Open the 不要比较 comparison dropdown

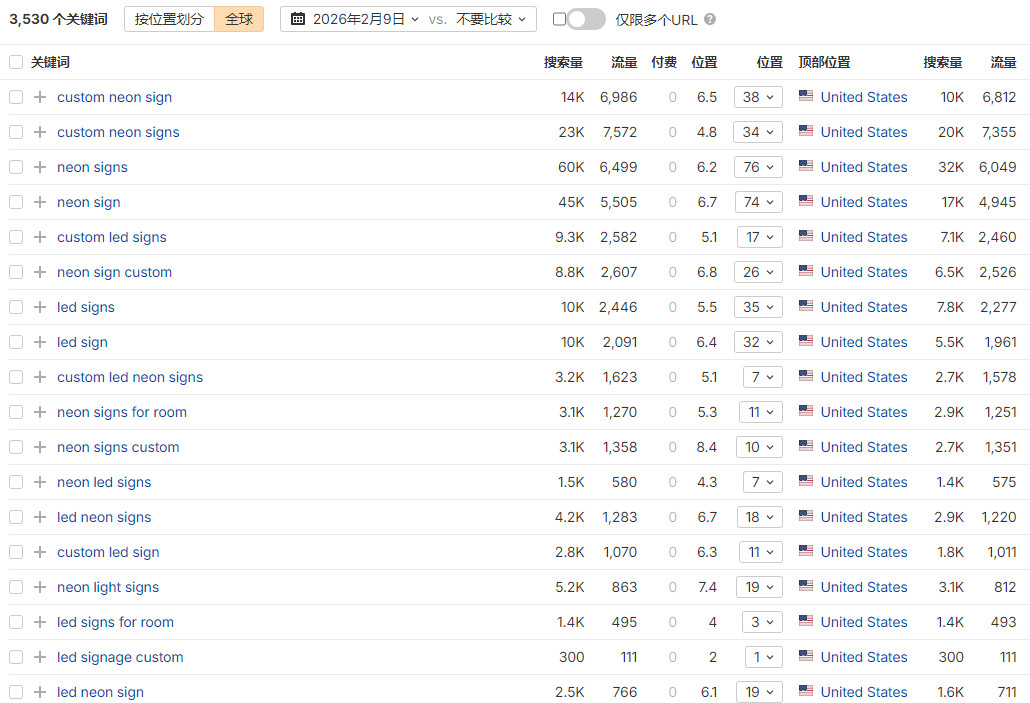(491, 19)
